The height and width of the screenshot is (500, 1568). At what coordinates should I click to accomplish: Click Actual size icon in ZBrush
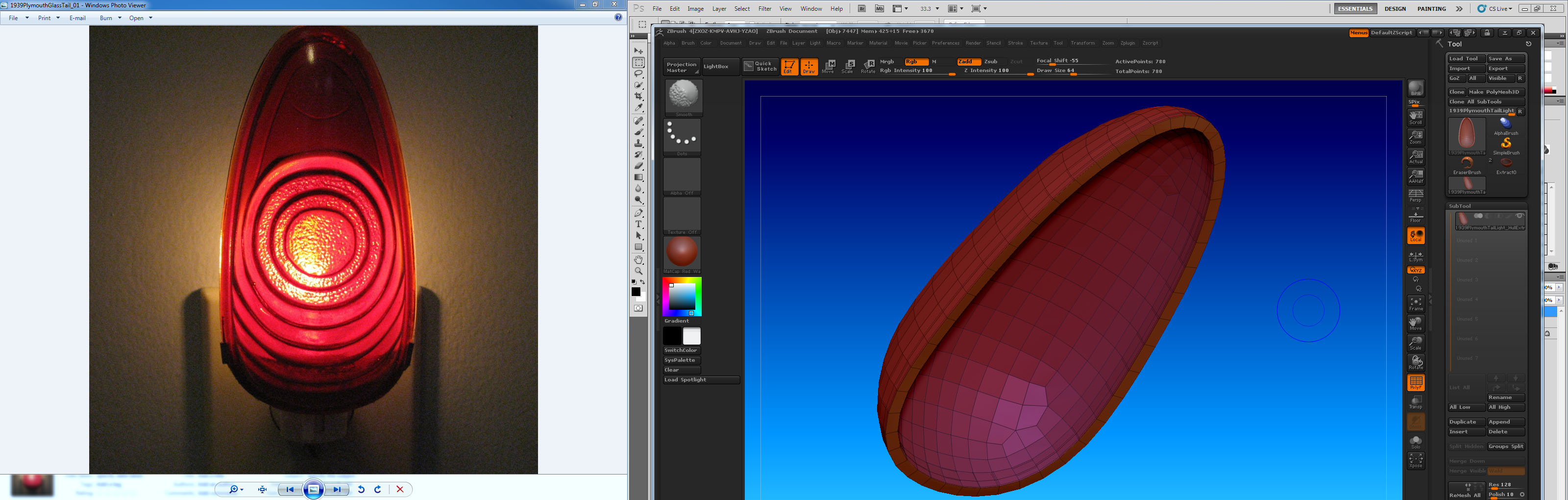pyautogui.click(x=1416, y=156)
